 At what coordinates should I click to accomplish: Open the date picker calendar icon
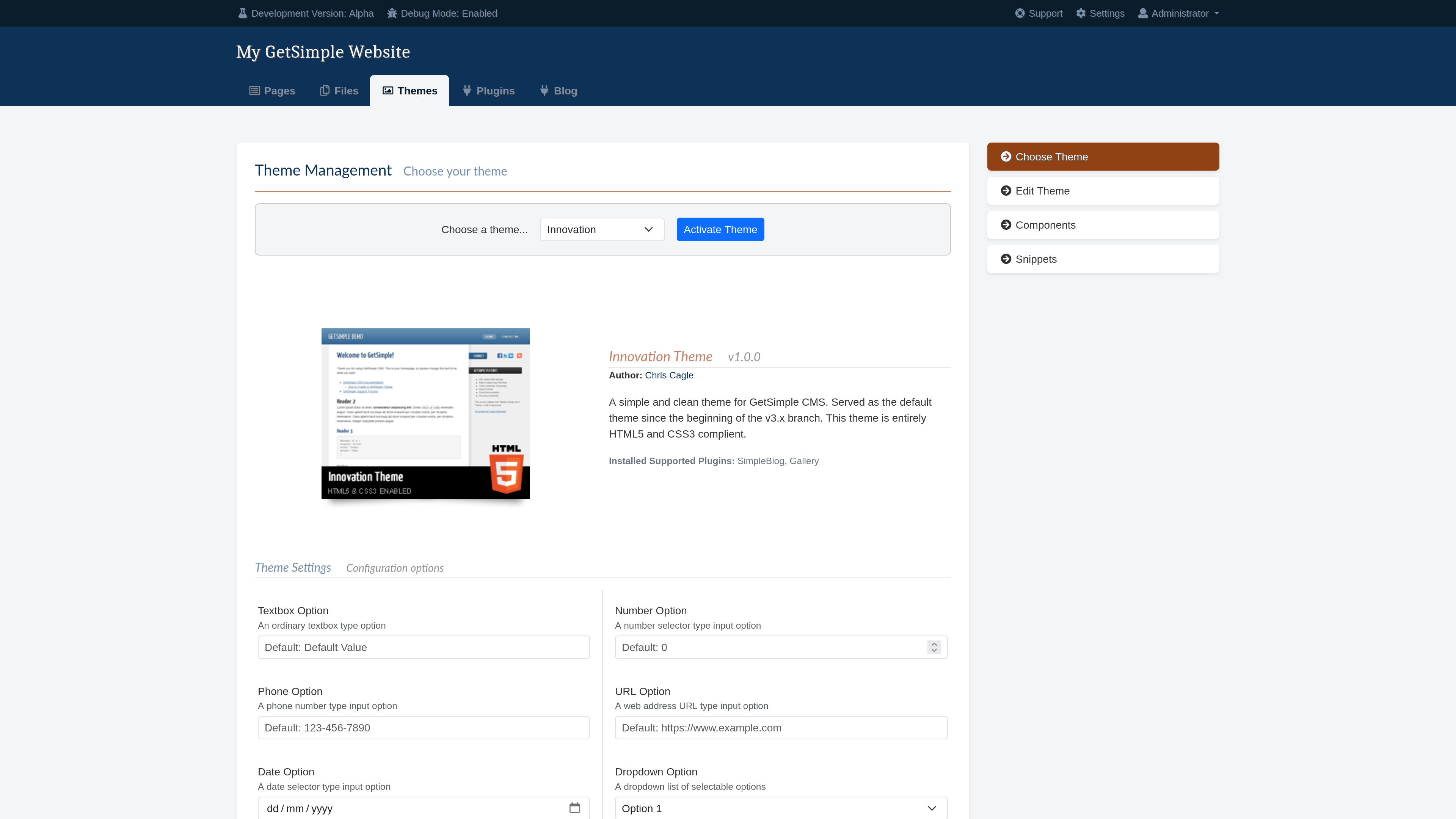[575, 808]
